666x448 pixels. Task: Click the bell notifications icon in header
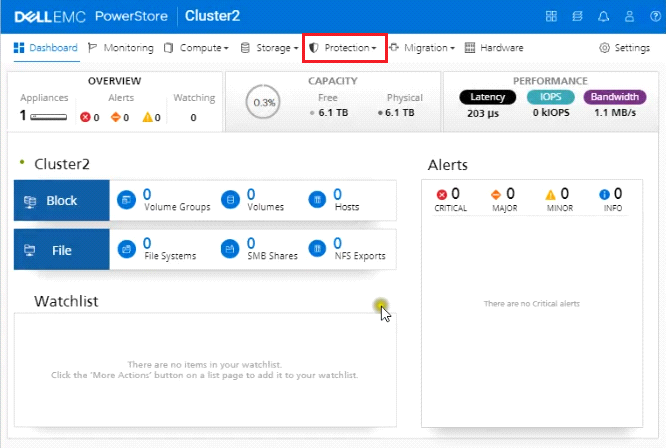point(605,17)
